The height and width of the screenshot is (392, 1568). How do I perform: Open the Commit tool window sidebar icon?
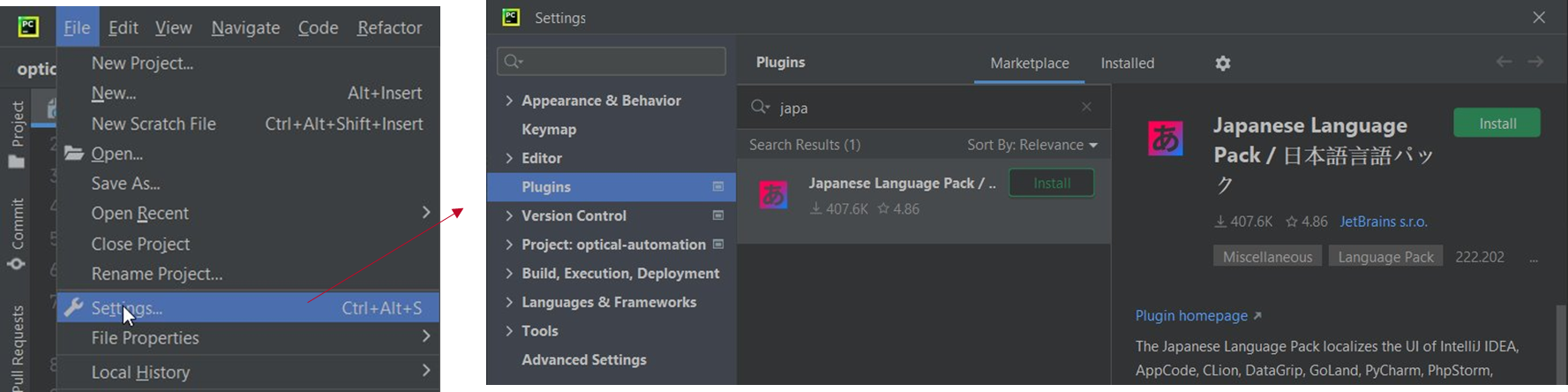(17, 234)
